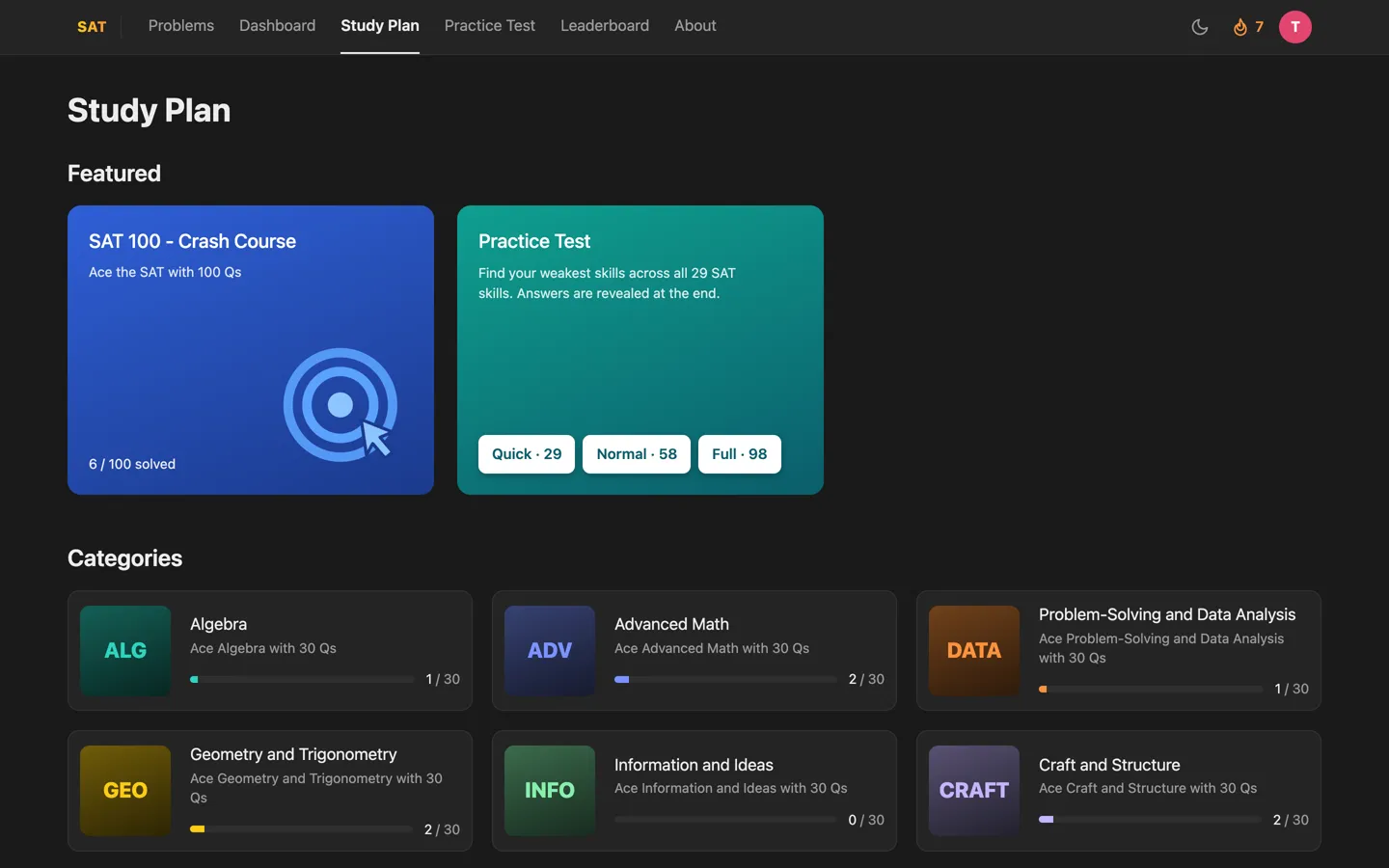Start the Quick · 29 practice test
The height and width of the screenshot is (868, 1389).
click(x=527, y=454)
